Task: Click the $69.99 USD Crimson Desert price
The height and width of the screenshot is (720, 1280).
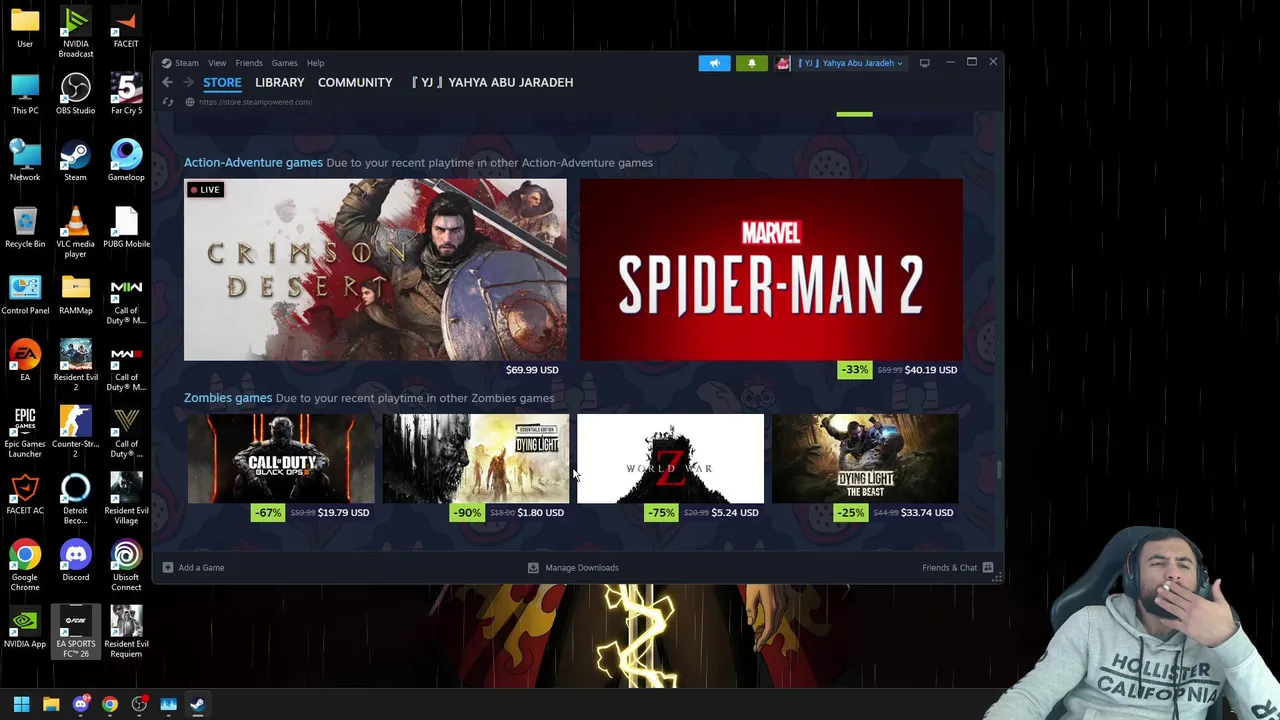Action: tap(532, 370)
